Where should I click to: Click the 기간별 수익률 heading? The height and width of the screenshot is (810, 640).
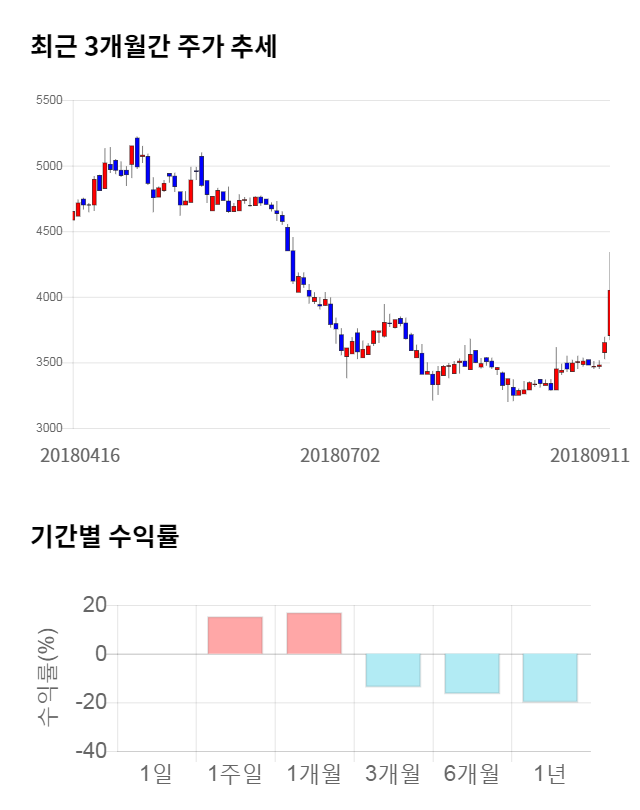tap(105, 537)
